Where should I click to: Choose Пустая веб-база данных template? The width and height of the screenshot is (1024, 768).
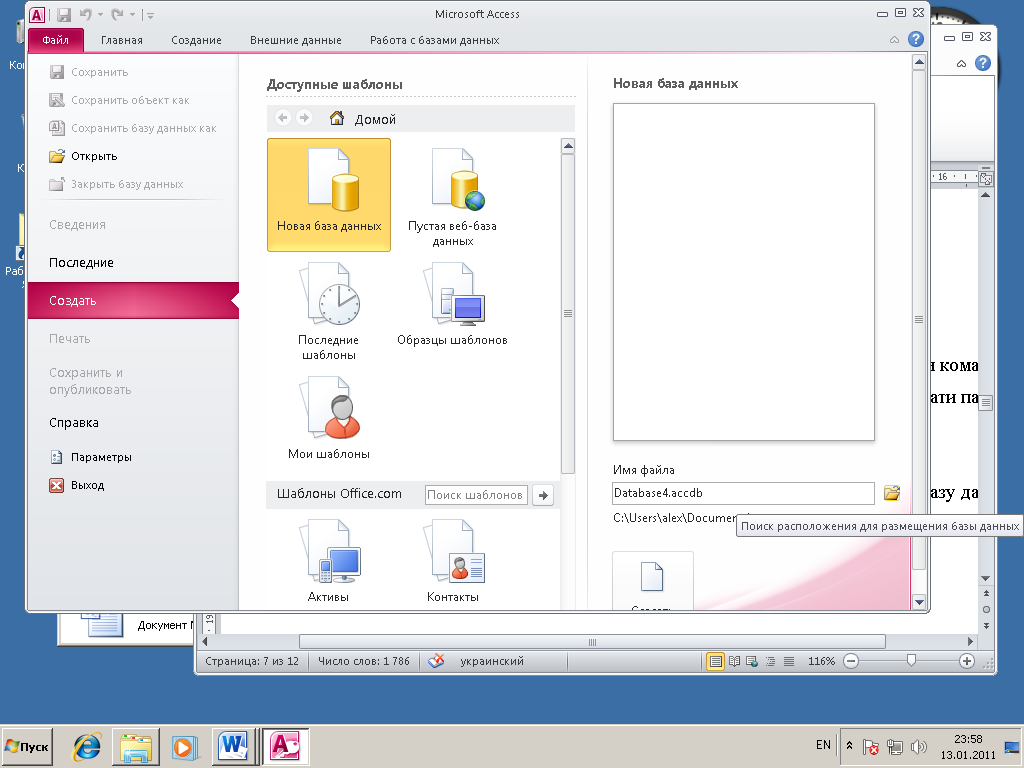[453, 196]
